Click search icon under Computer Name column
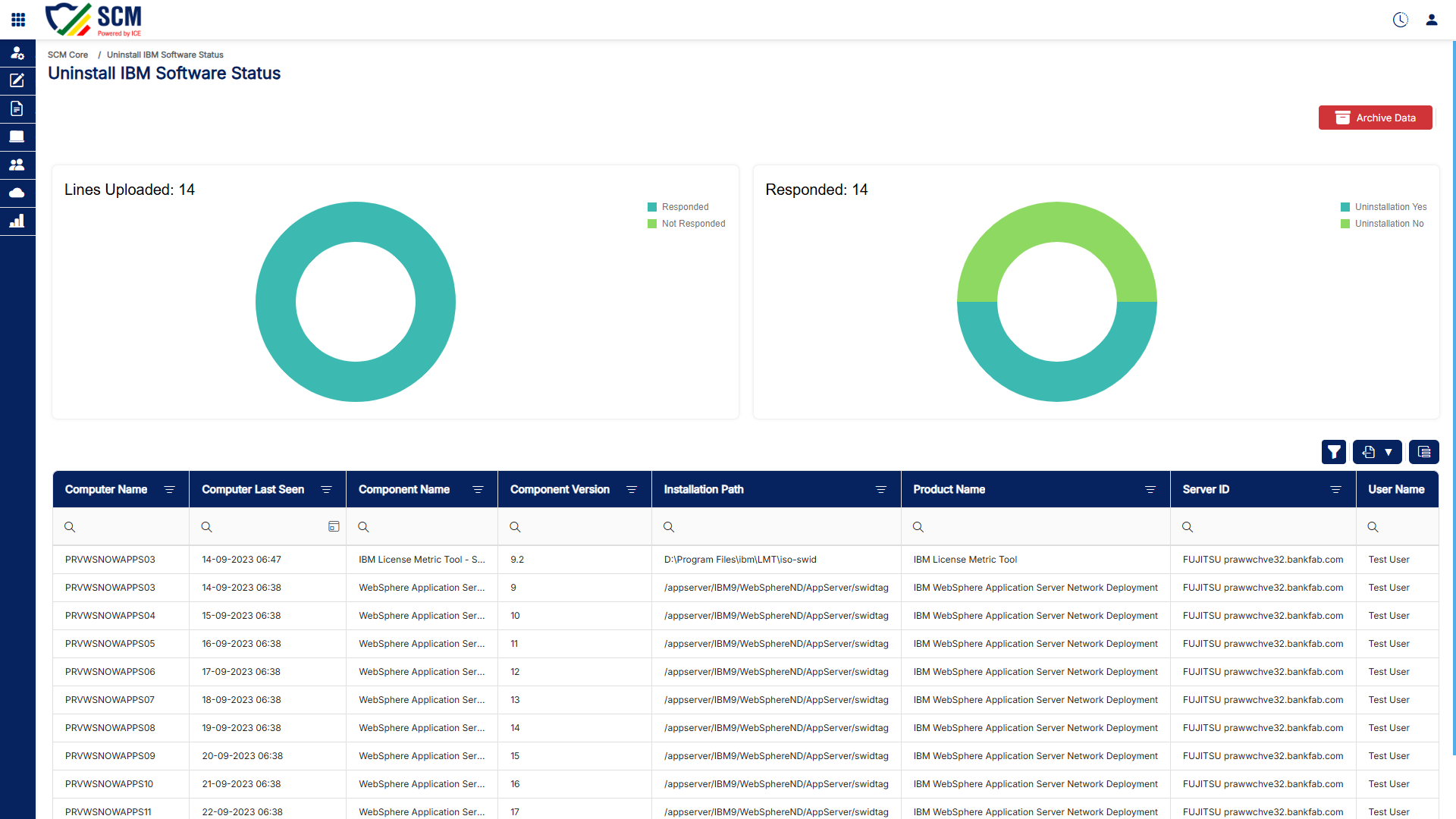1456x819 pixels. tap(70, 527)
